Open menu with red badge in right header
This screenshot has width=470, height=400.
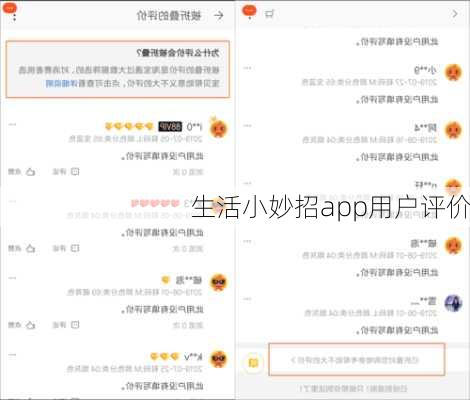pos(250,12)
